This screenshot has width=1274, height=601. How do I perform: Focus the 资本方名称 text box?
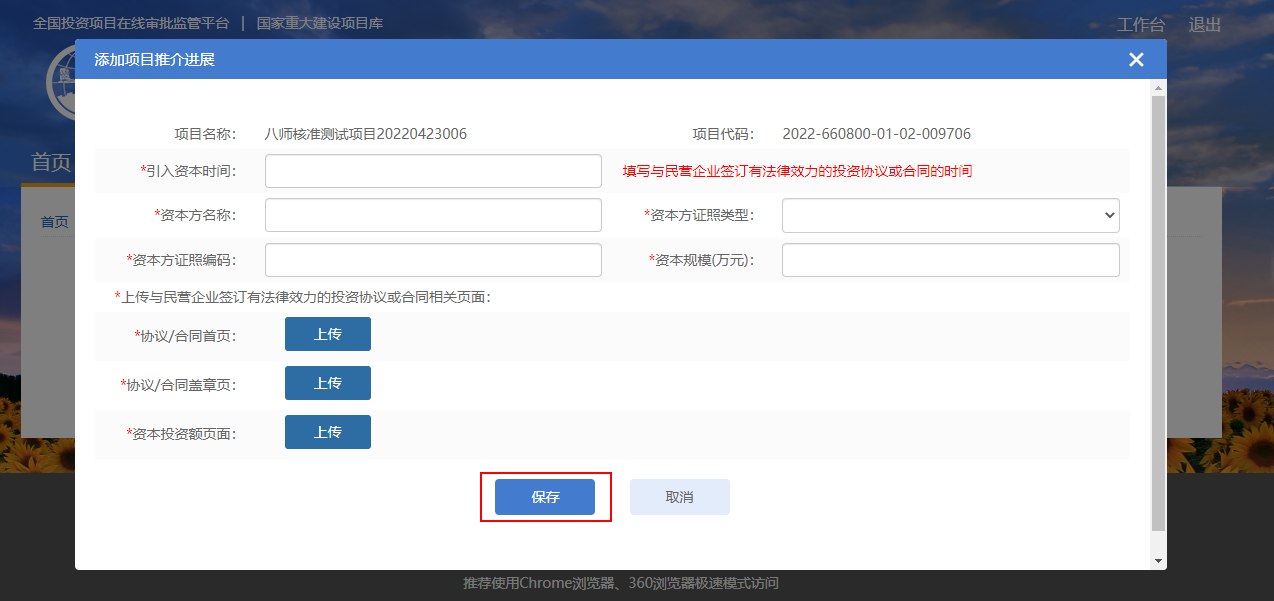coord(433,215)
